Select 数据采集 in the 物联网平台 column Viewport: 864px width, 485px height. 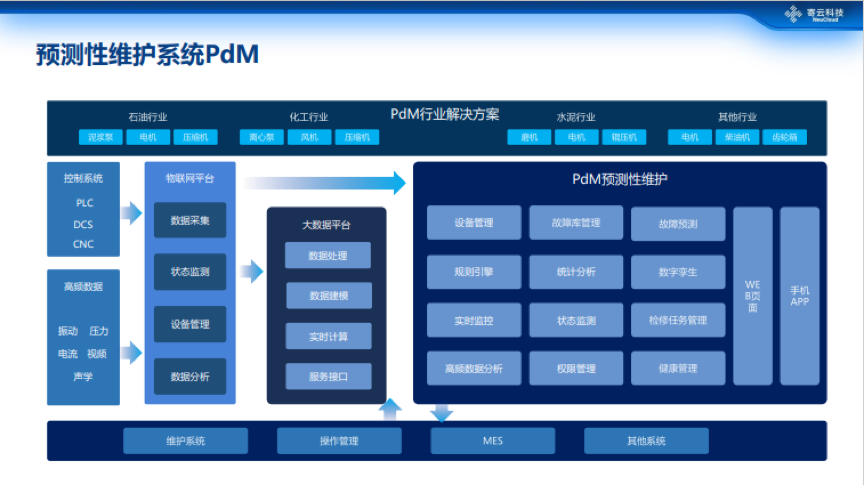point(190,220)
